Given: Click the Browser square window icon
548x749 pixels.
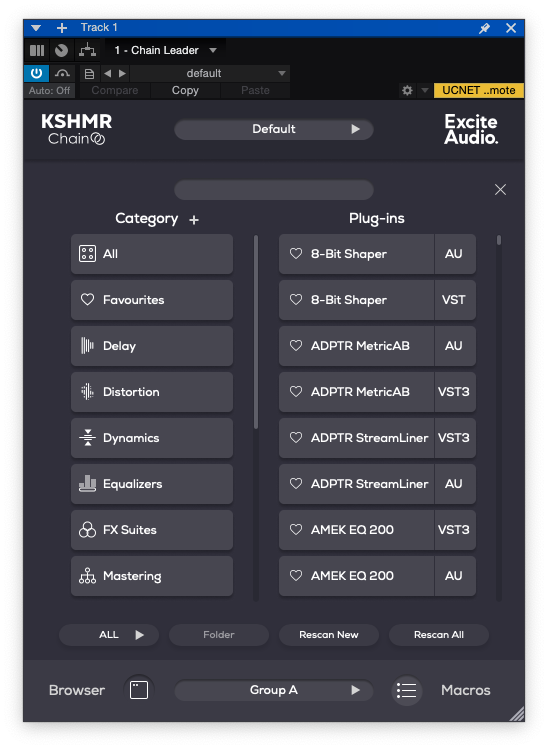Looking at the screenshot, I should (139, 690).
